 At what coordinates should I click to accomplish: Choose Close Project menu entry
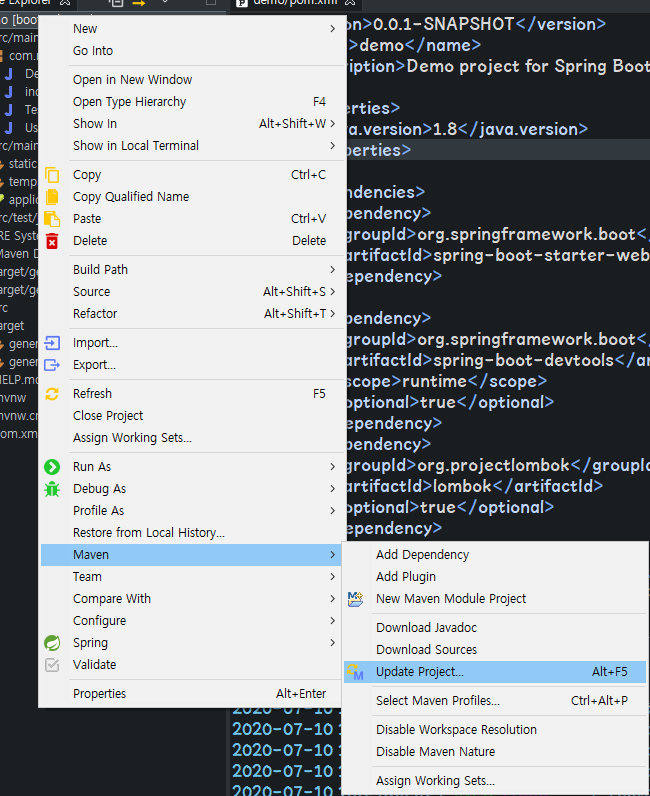191,416
